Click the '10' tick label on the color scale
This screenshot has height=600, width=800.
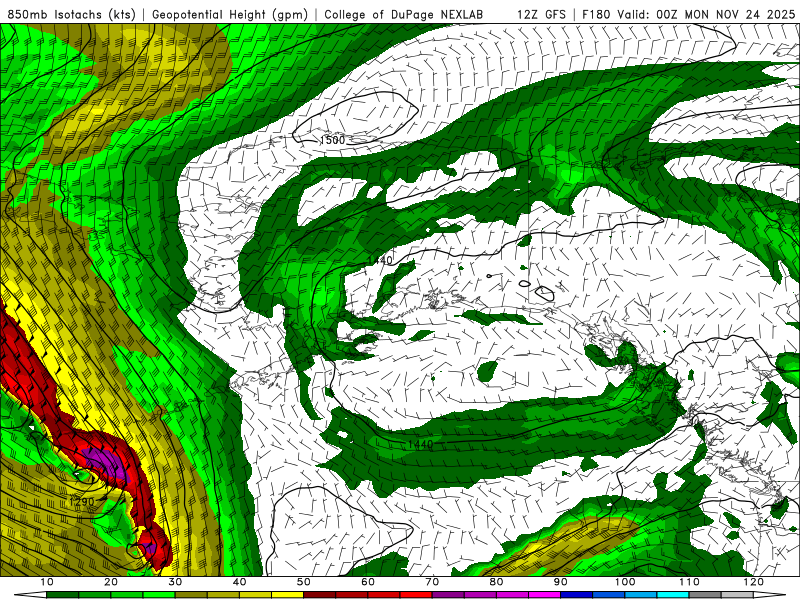(x=46, y=582)
